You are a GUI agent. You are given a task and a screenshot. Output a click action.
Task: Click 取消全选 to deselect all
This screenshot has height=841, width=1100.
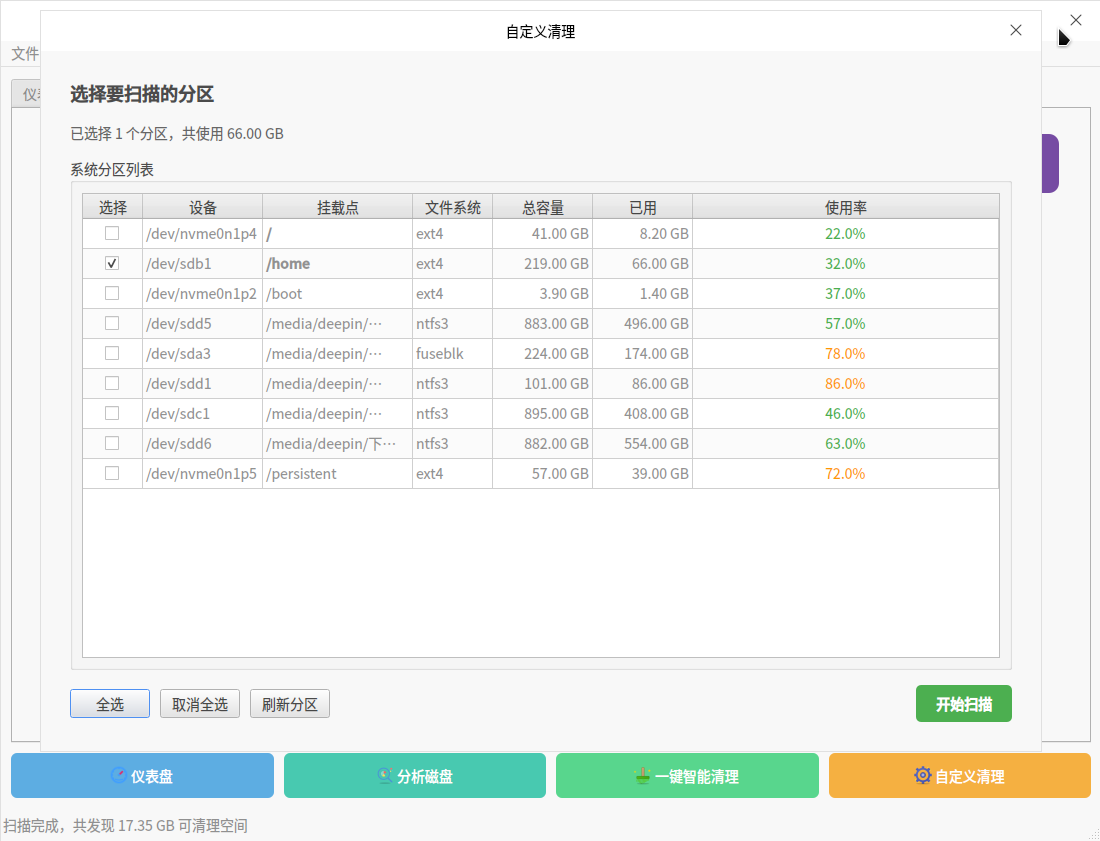(200, 704)
